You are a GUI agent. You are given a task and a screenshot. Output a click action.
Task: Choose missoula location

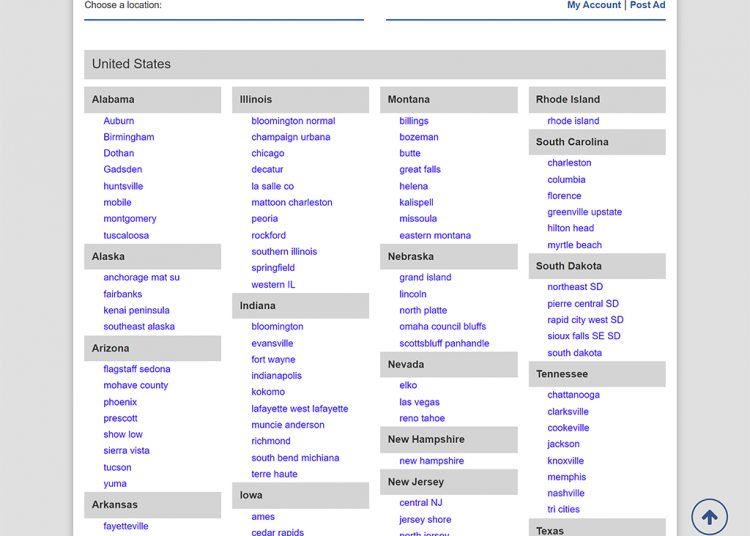tap(418, 219)
